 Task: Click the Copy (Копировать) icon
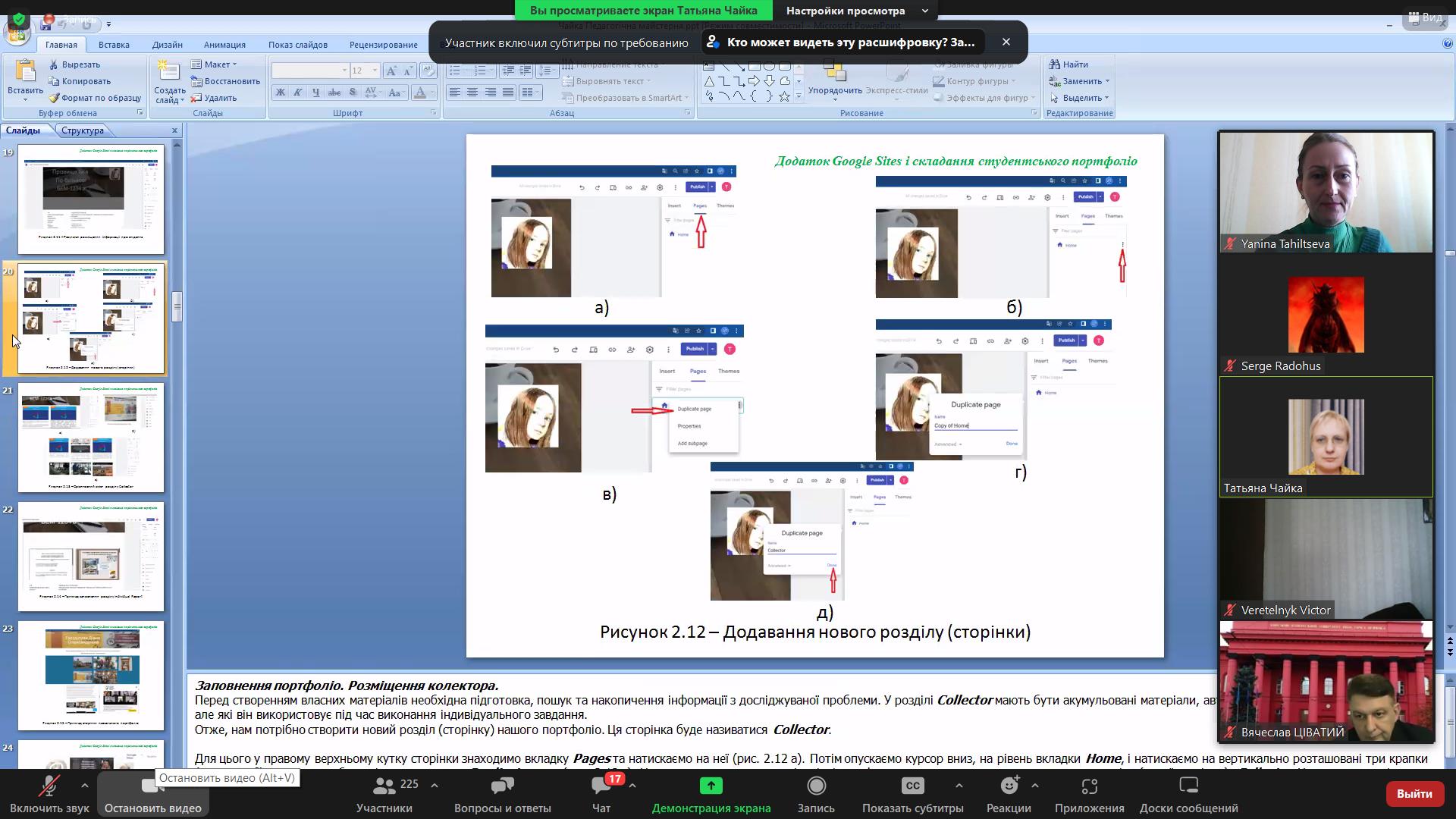[54, 81]
